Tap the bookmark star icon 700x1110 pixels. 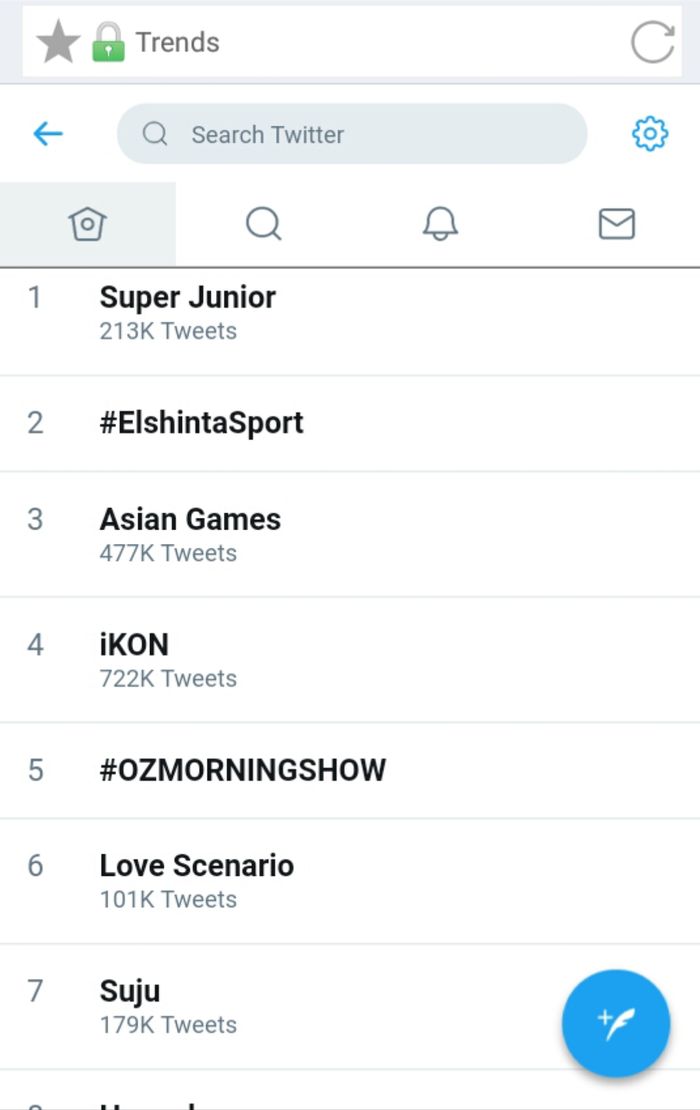[57, 43]
